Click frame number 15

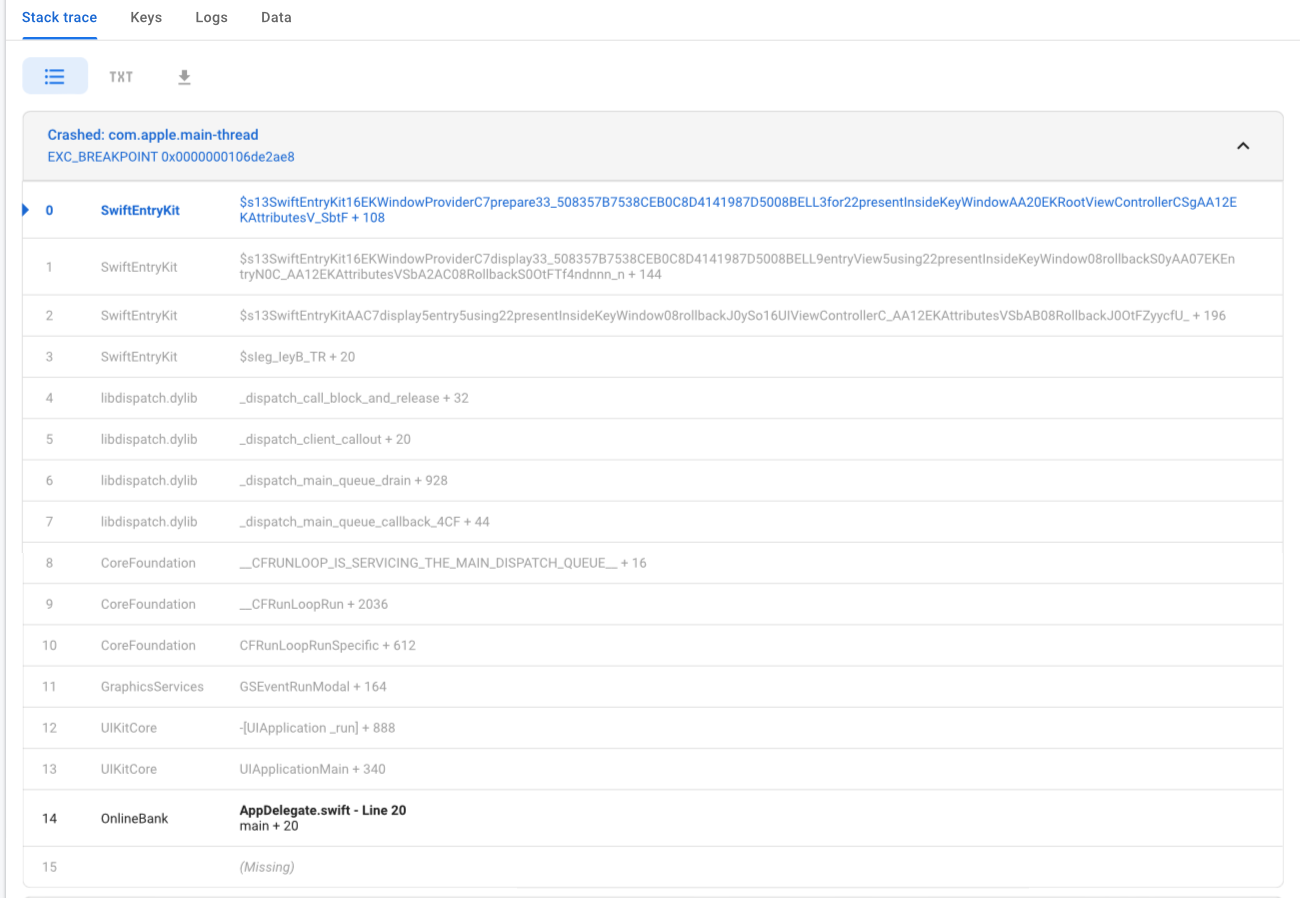point(49,867)
